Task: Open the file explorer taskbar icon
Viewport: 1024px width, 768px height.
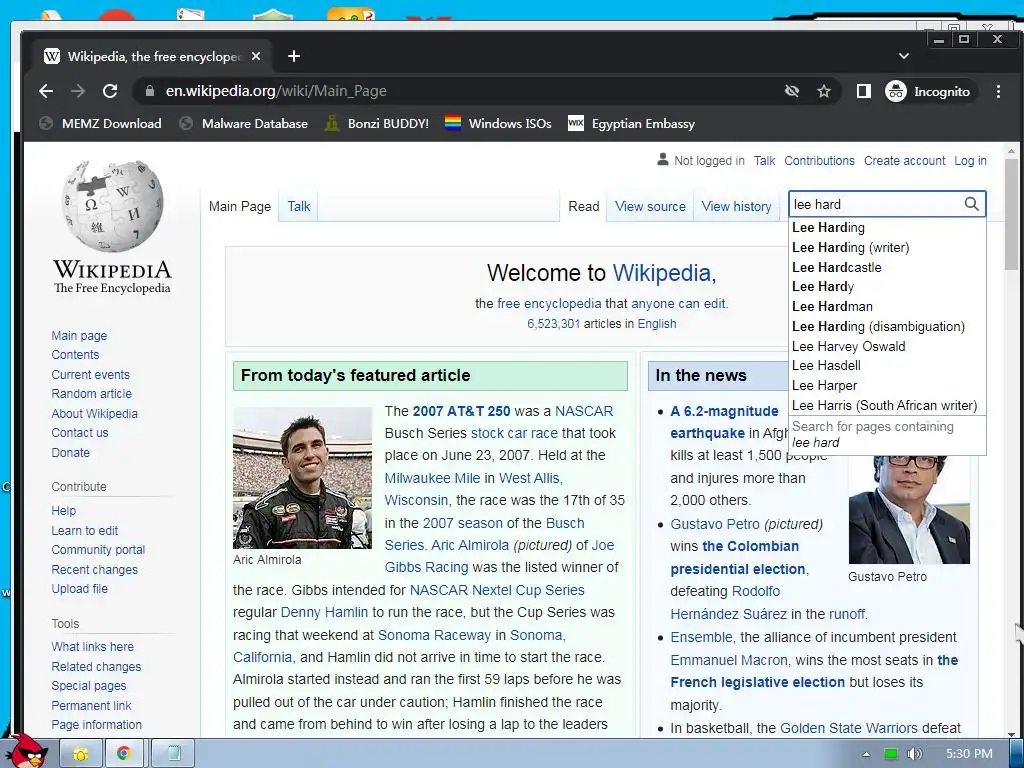Action: [x=81, y=754]
